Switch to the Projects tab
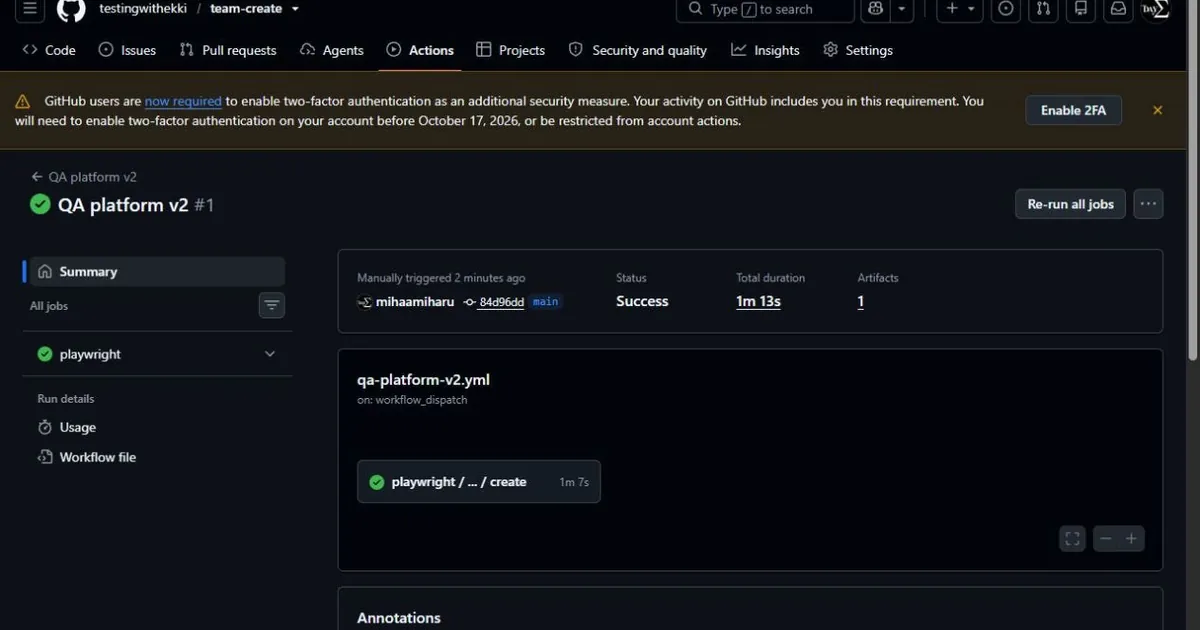Image resolution: width=1200 pixels, height=630 pixels. tap(511, 50)
